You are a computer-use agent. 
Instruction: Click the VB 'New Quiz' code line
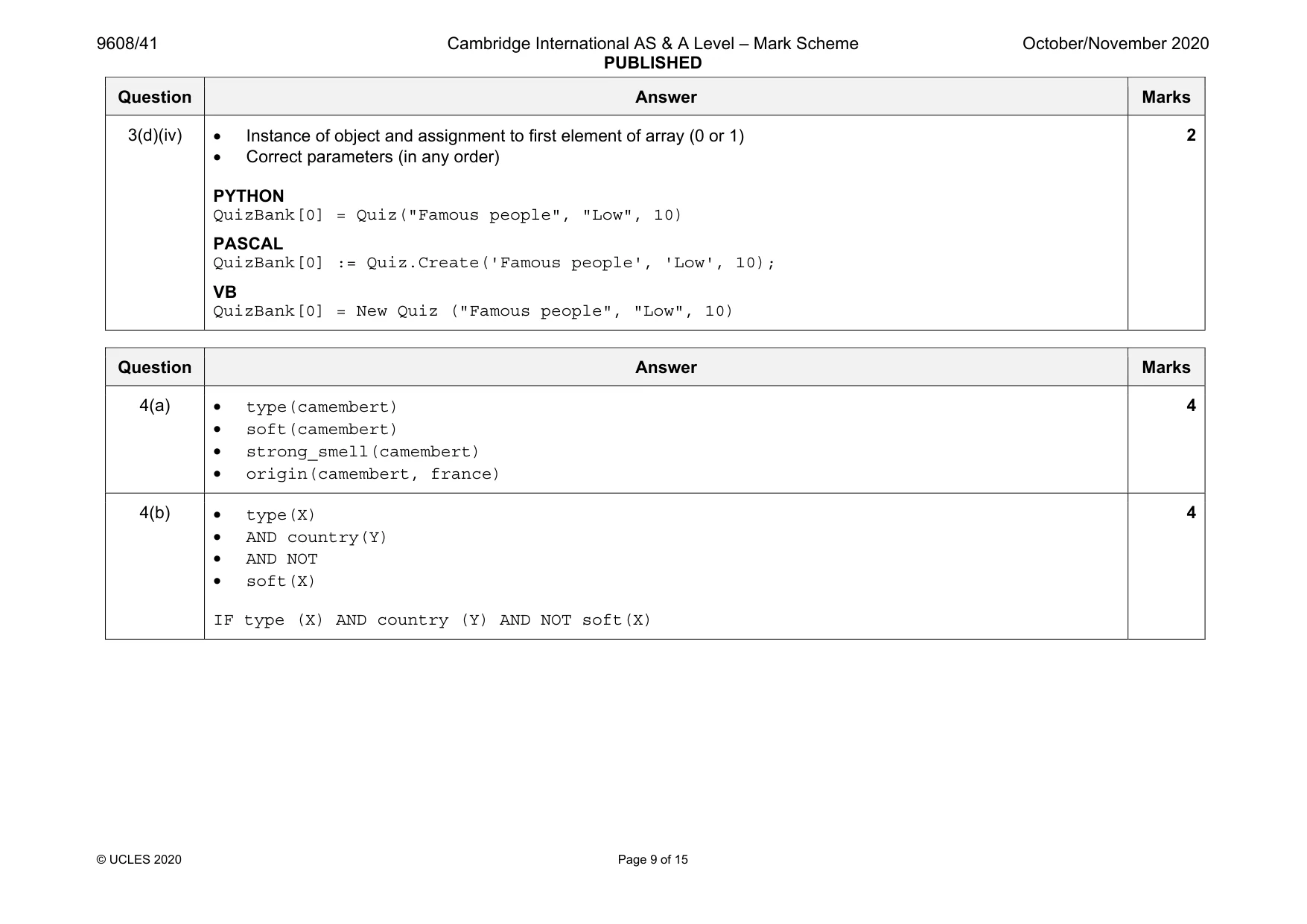point(474,311)
